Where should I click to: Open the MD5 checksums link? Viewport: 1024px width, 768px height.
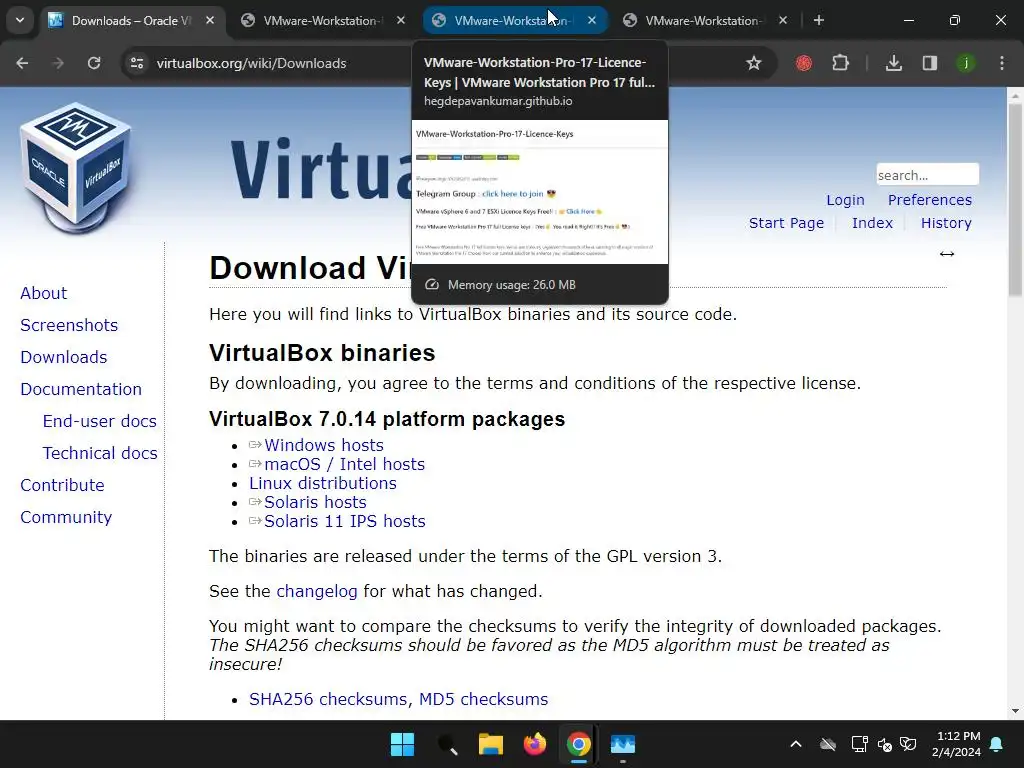tap(483, 699)
